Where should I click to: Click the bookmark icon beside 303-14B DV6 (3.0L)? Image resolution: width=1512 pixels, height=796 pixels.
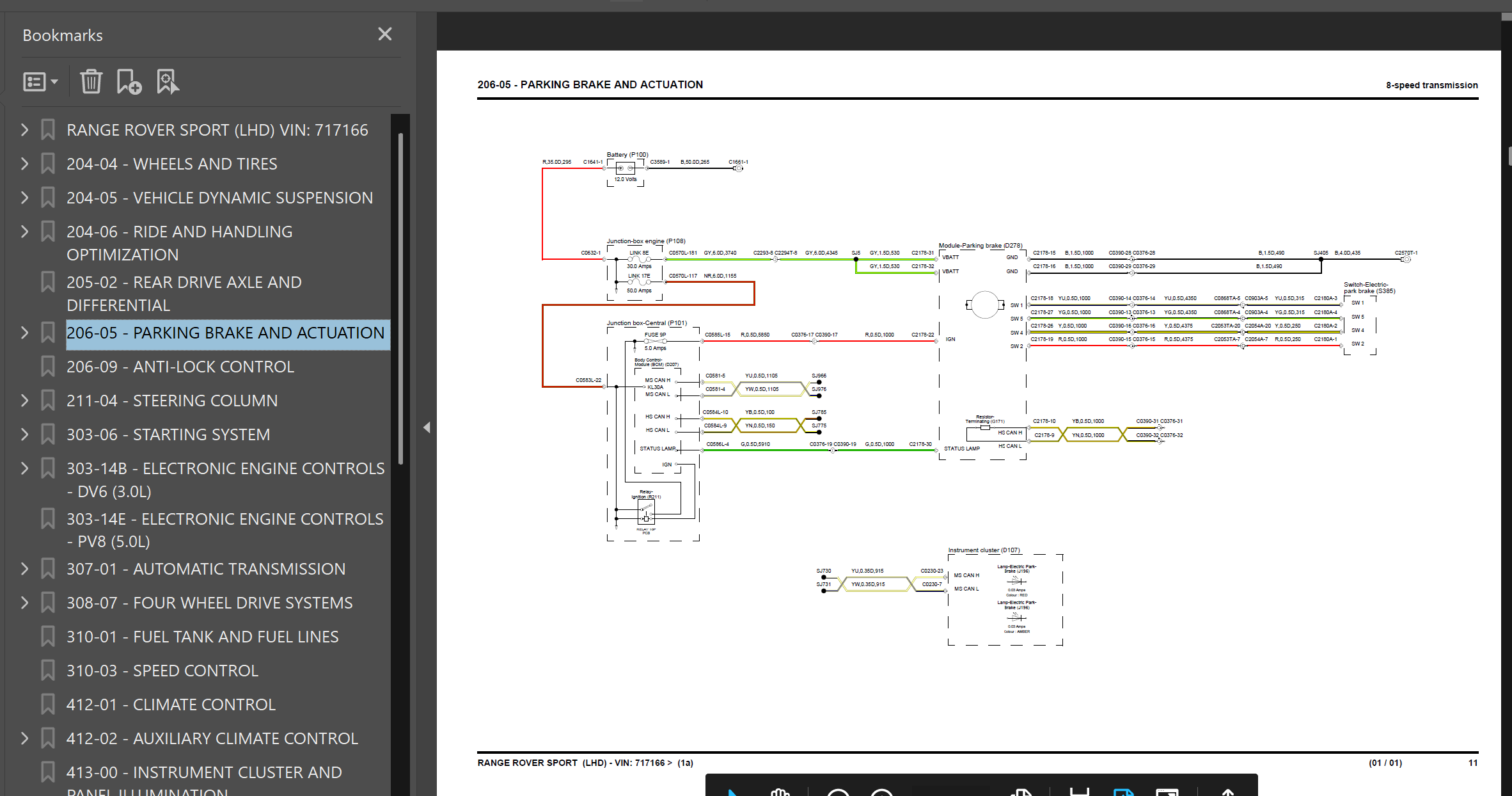click(48, 468)
